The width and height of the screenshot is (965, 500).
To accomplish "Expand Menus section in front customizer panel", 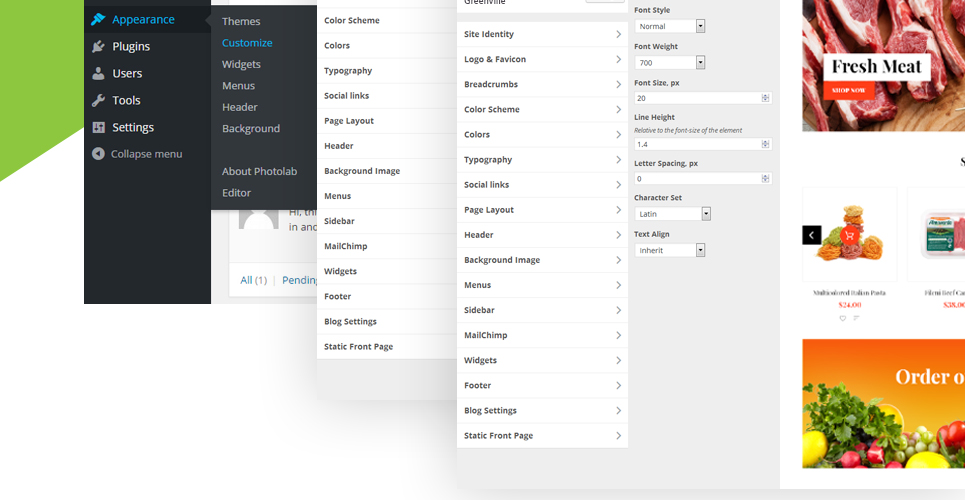I will (x=542, y=285).
